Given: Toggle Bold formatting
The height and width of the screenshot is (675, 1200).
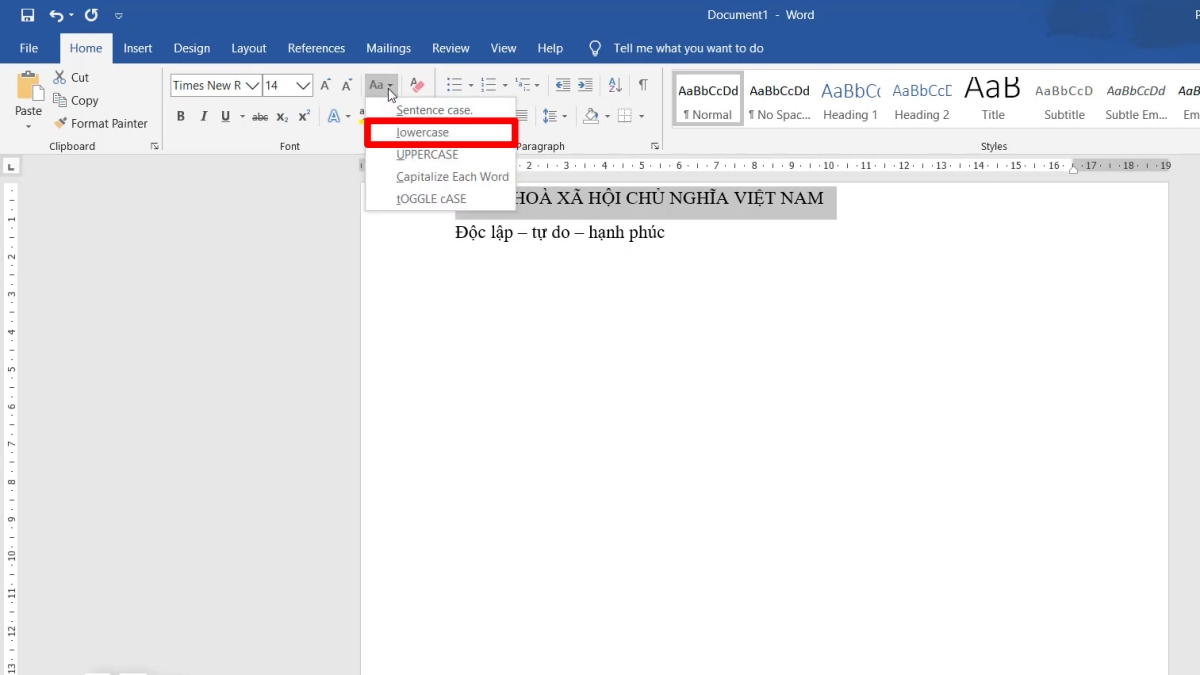Looking at the screenshot, I should pos(181,116).
